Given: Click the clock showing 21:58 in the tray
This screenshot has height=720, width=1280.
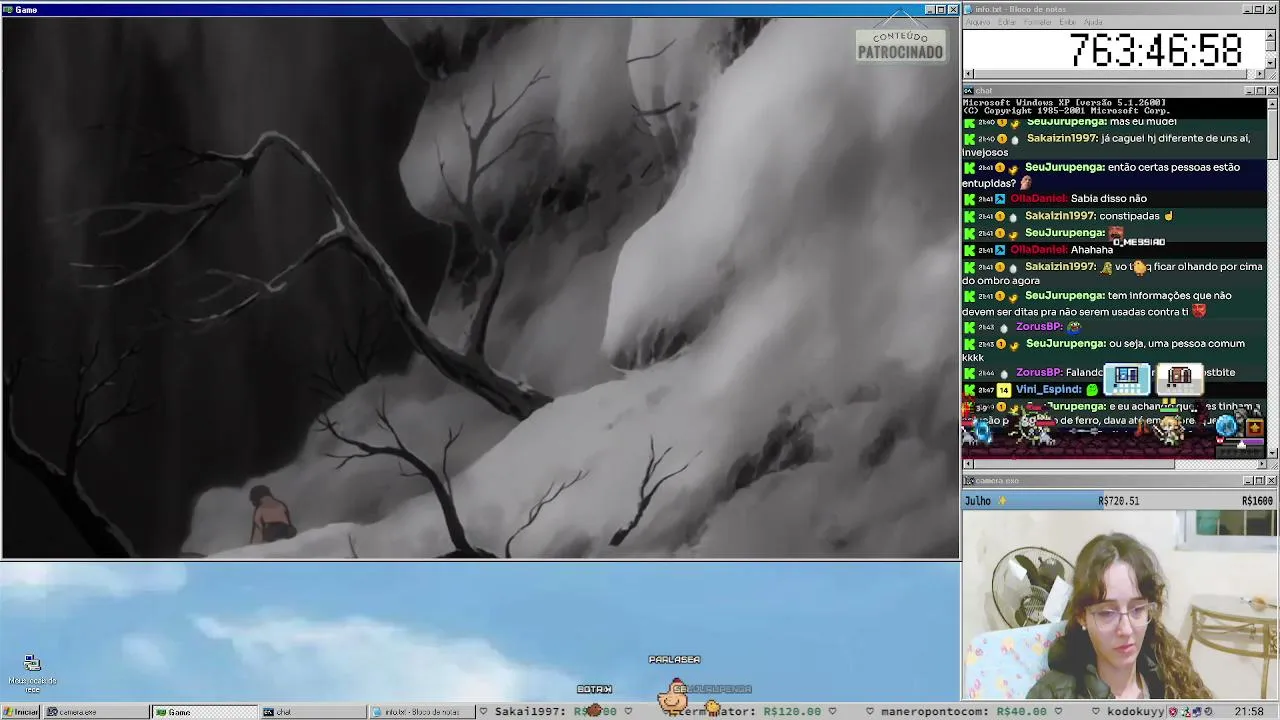Looking at the screenshot, I should [x=1249, y=712].
